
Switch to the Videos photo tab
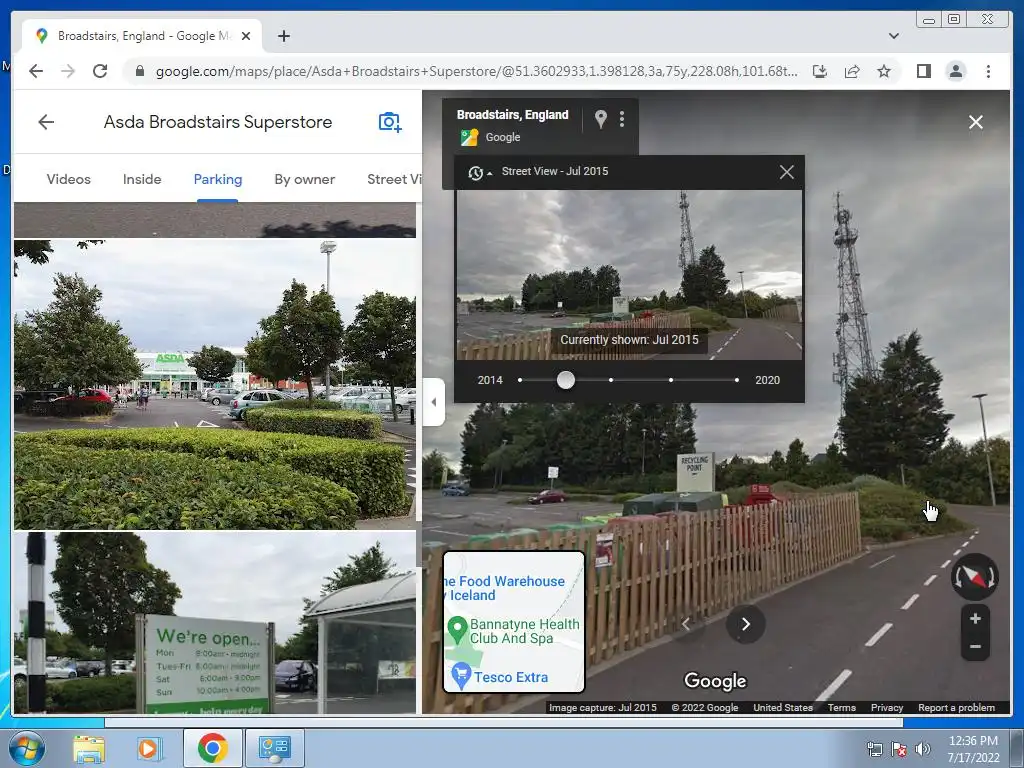69,179
